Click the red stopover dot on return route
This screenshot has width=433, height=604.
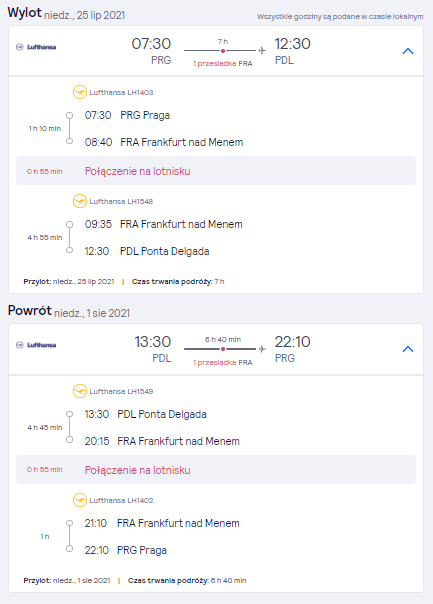(x=223, y=349)
